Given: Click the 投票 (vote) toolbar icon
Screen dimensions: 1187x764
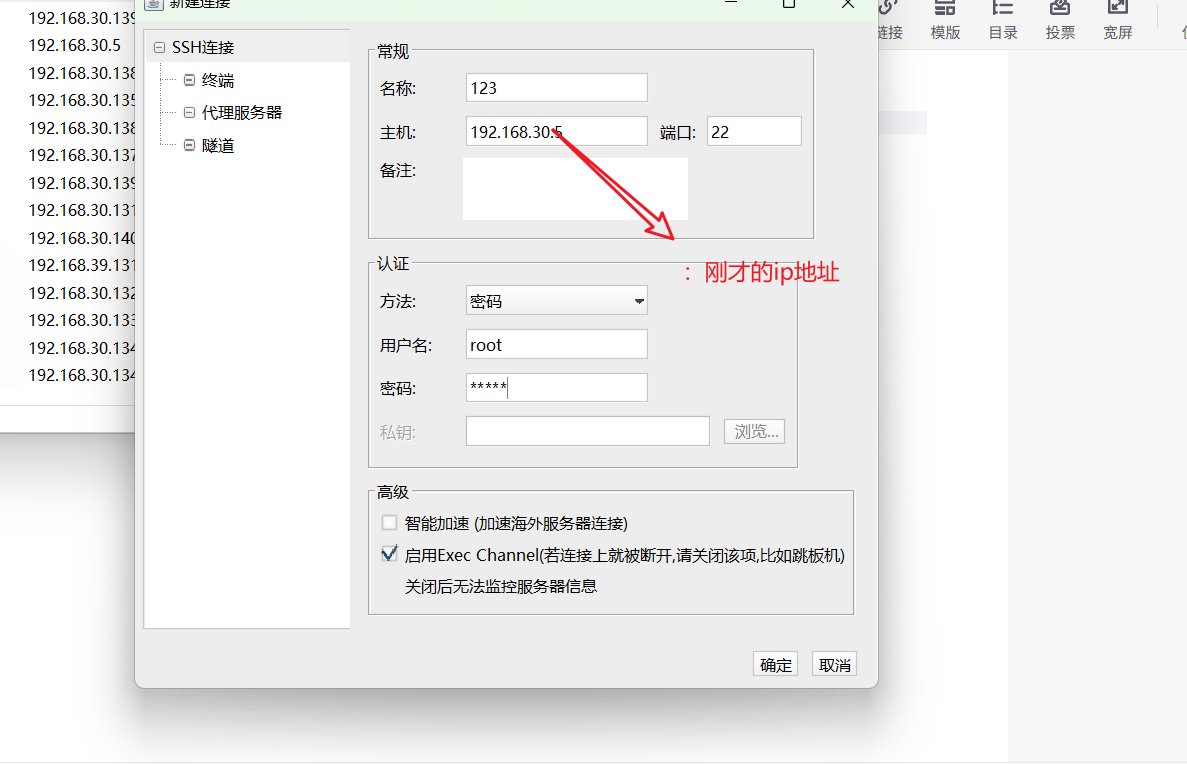Looking at the screenshot, I should 1060,20.
